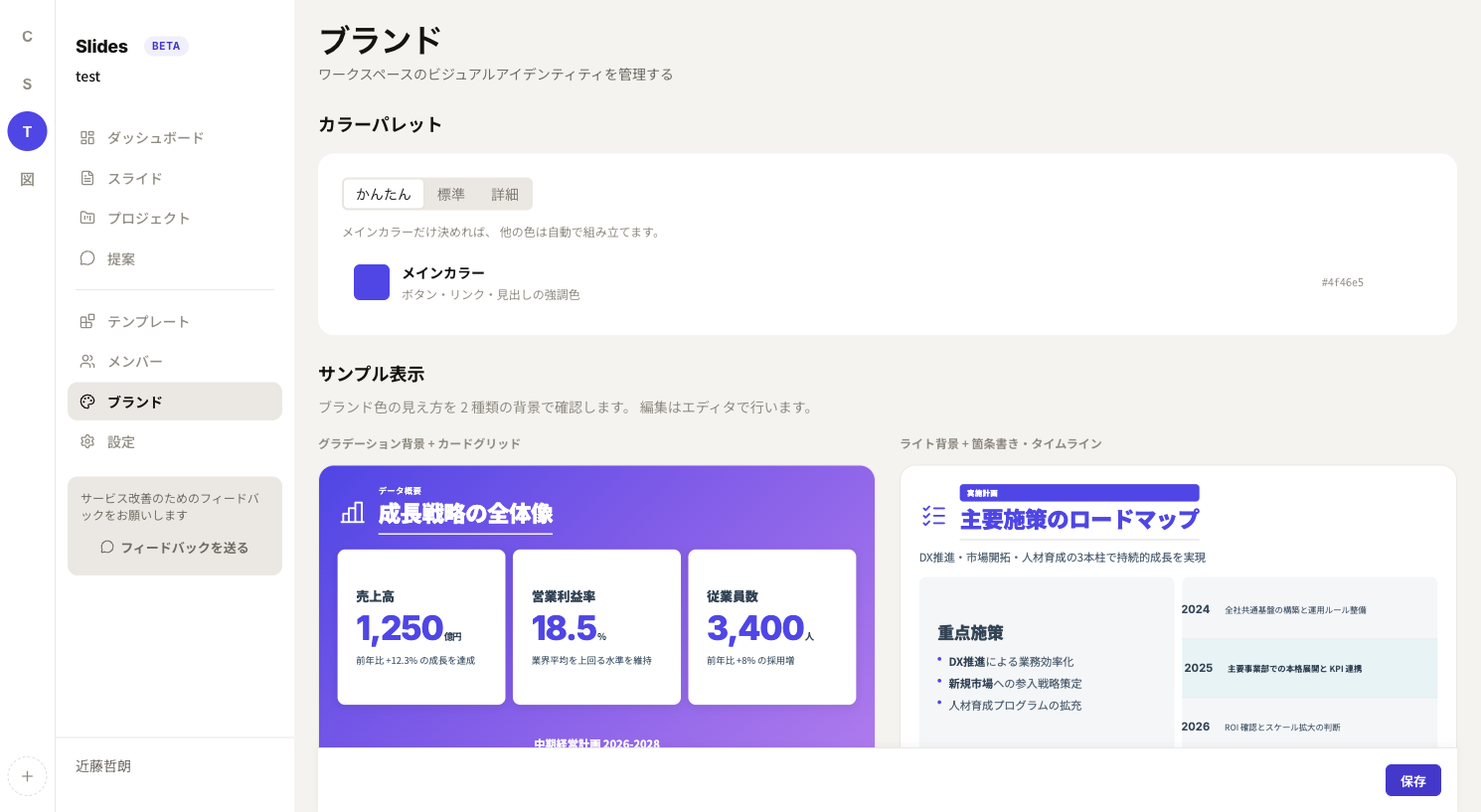Click the 設定 gear icon
Viewport: 1481px width, 812px height.
87,441
